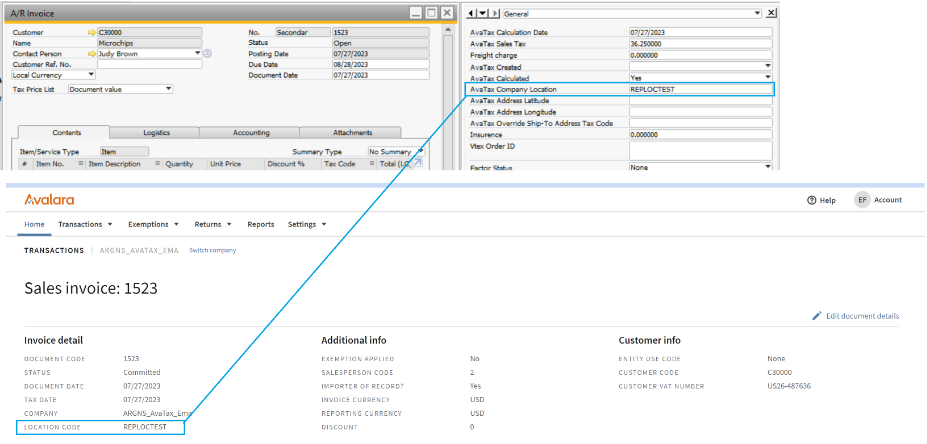This screenshot has width=927, height=444.
Task: Click the Unit Price column header
Action: (235, 164)
